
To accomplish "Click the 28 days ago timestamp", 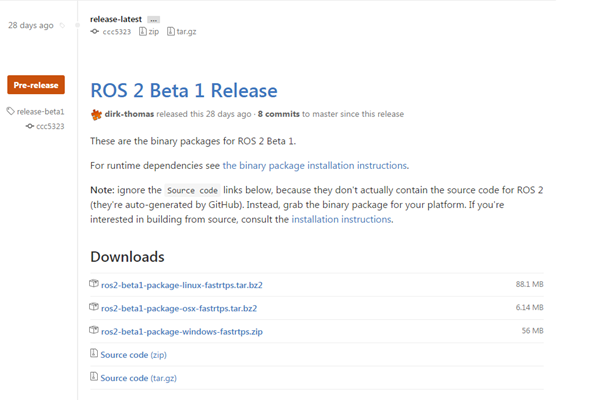I will (x=31, y=25).
